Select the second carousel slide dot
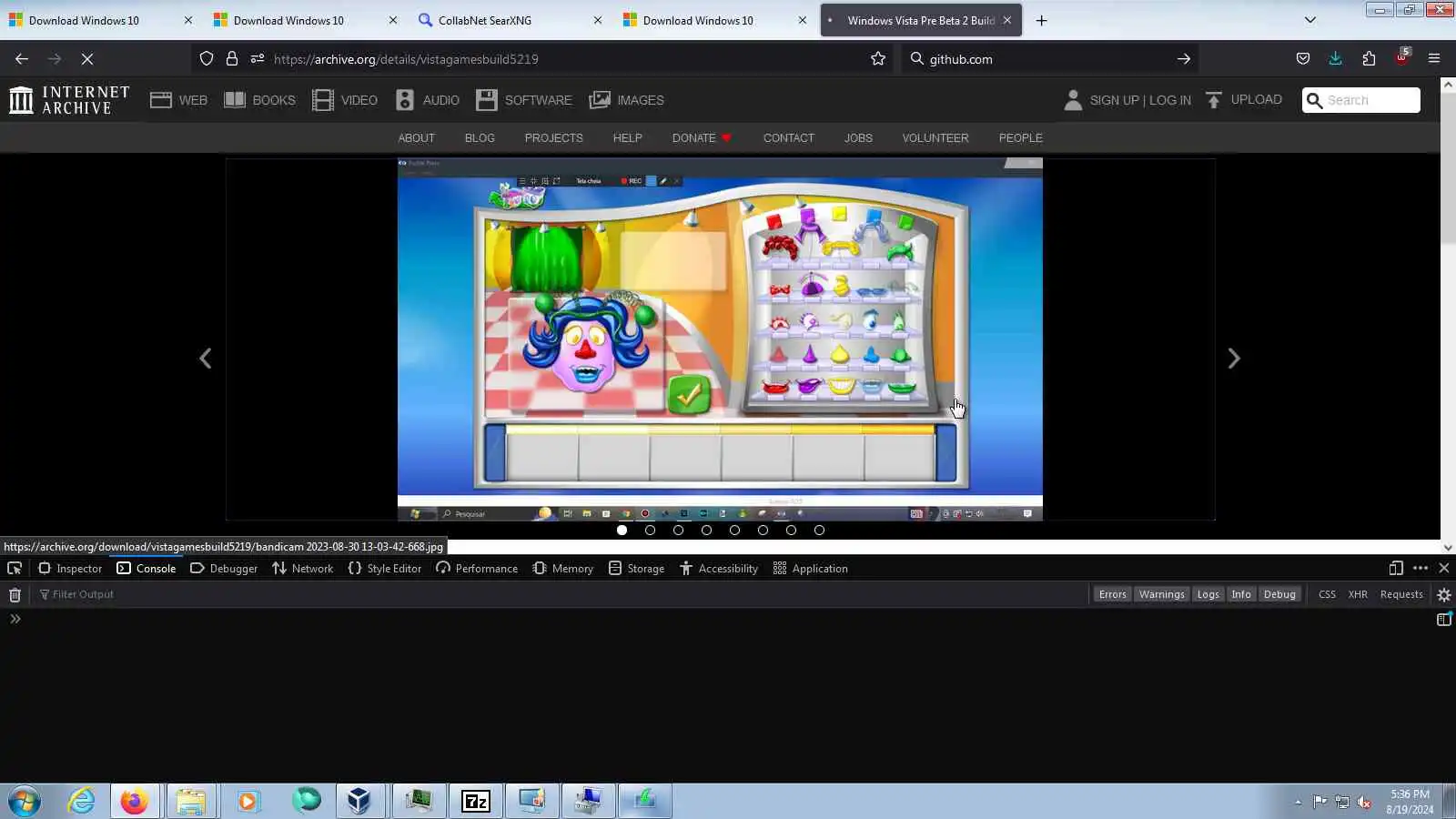This screenshot has height=819, width=1456. coord(650,531)
